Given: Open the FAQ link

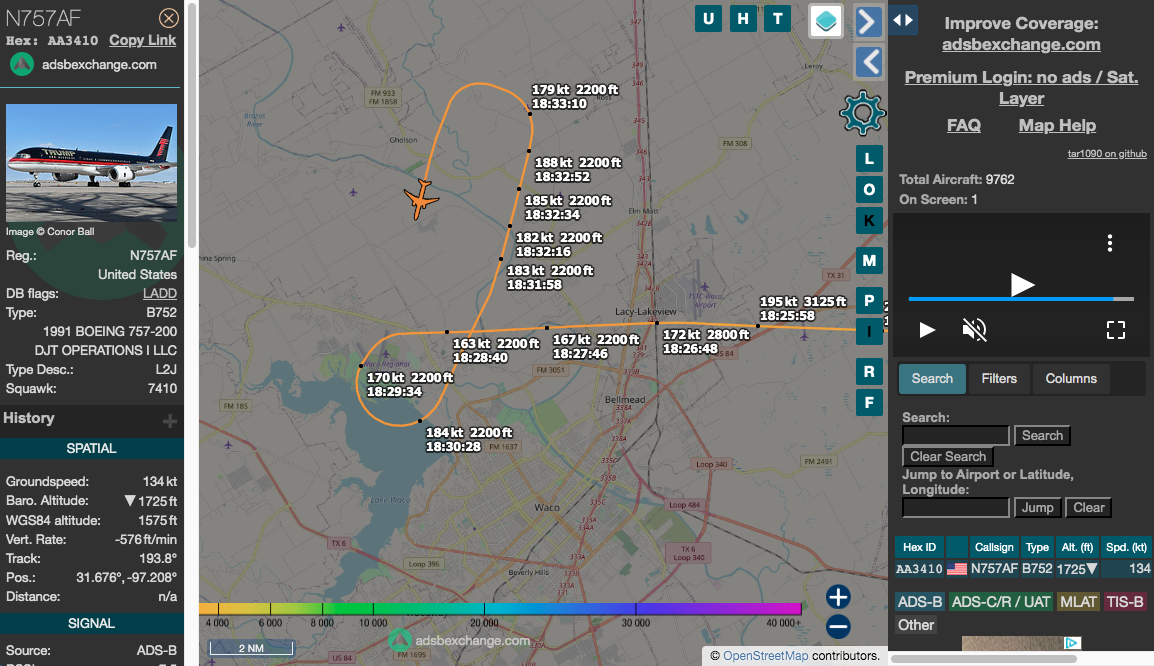Looking at the screenshot, I should pos(963,126).
